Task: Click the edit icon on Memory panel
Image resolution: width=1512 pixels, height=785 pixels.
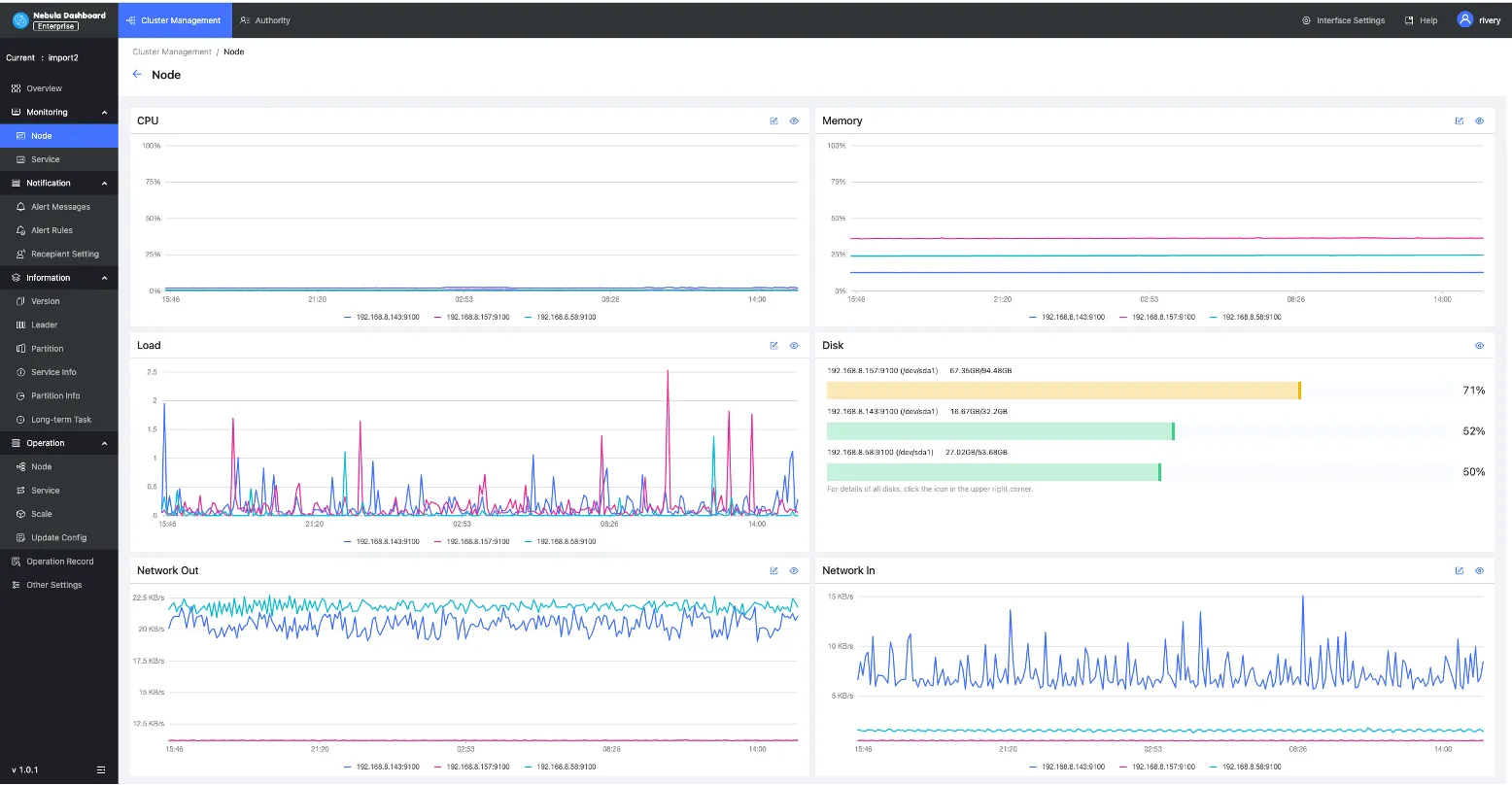Action: 1459,121
